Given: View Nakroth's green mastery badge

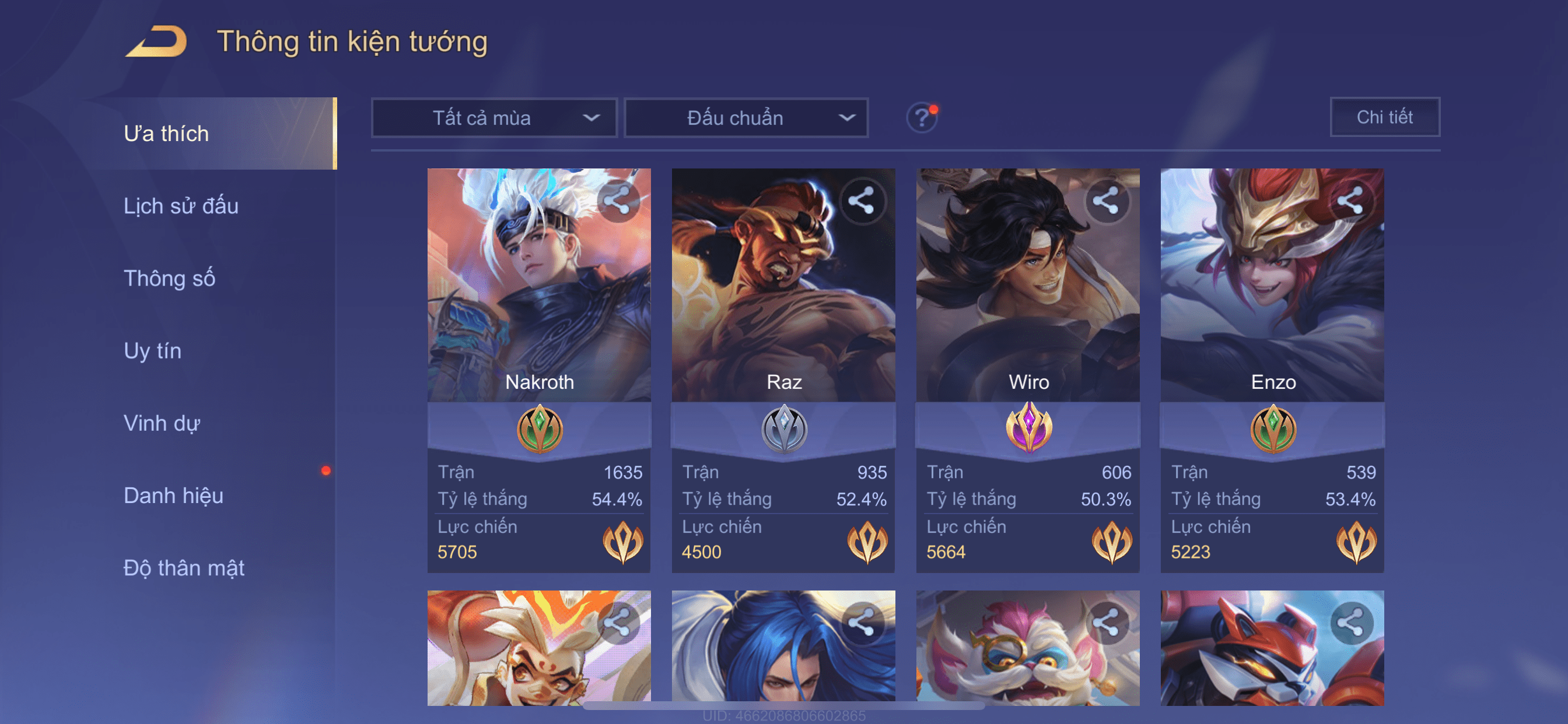Looking at the screenshot, I should 540,428.
